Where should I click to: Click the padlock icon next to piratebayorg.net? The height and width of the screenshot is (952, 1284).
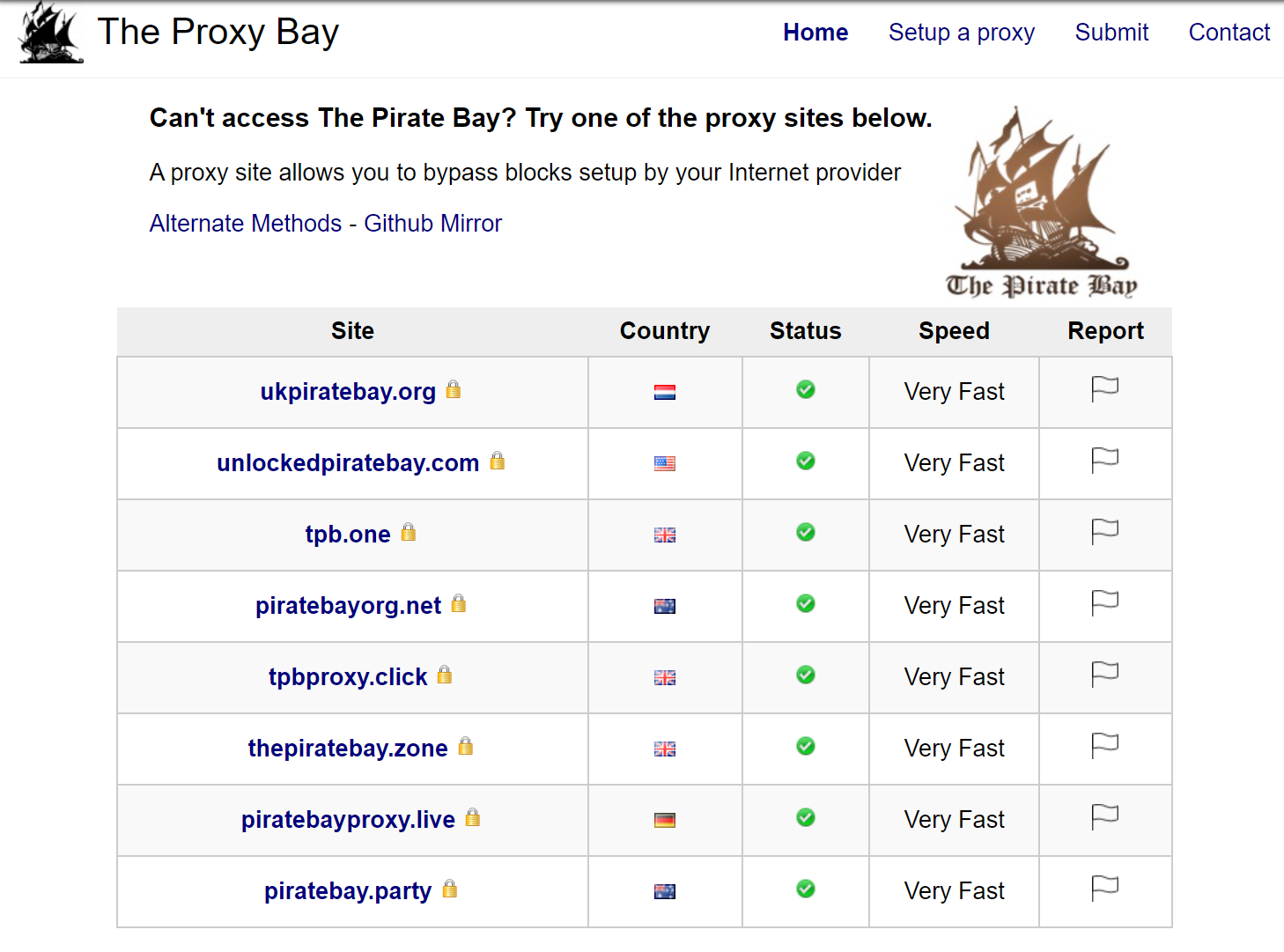pos(459,603)
